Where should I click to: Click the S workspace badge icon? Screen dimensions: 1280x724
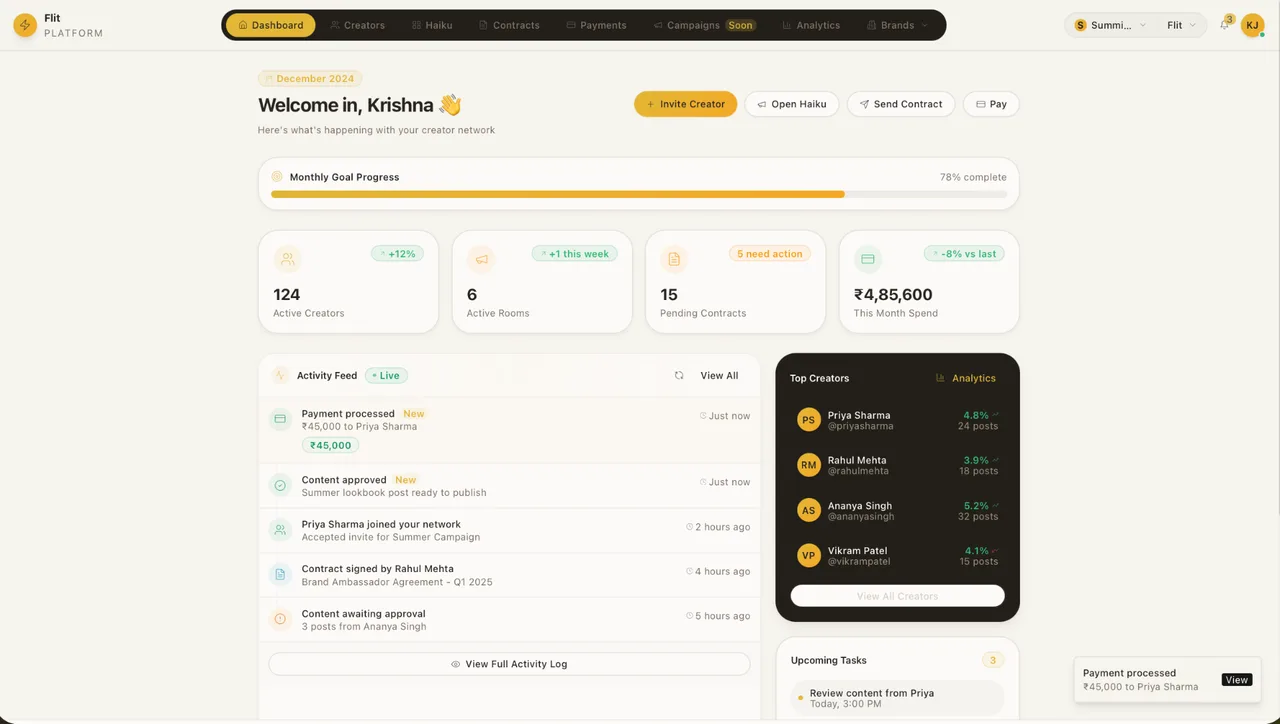(x=1080, y=25)
